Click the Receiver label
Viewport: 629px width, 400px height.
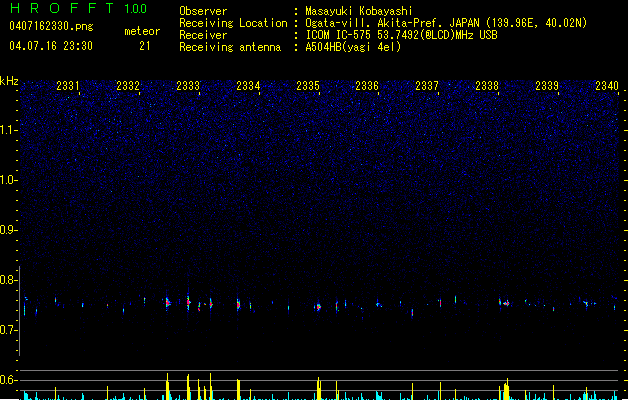coord(203,35)
